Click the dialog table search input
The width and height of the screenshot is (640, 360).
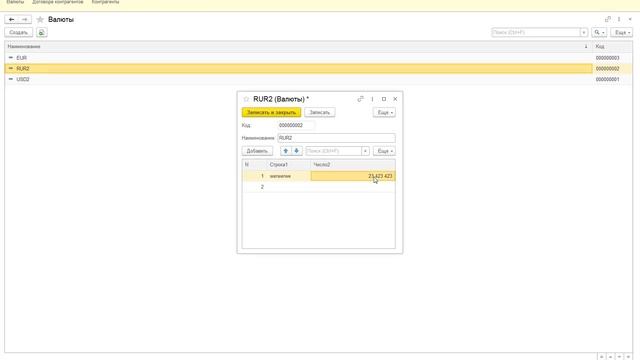click(333, 151)
